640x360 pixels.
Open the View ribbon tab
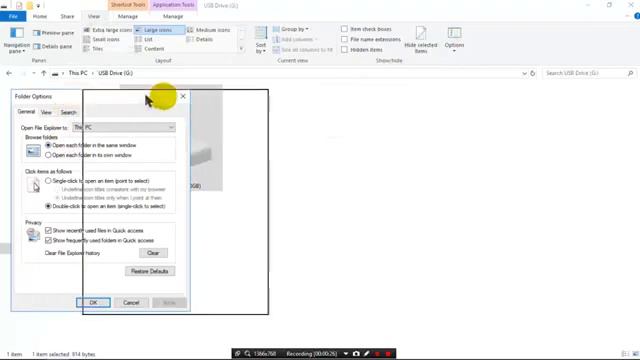(94, 16)
